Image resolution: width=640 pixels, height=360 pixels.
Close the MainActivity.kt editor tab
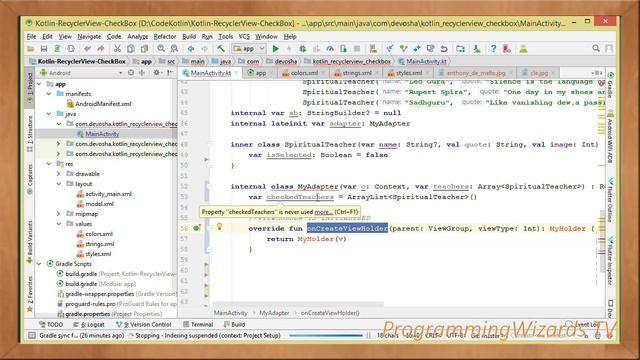coord(236,73)
